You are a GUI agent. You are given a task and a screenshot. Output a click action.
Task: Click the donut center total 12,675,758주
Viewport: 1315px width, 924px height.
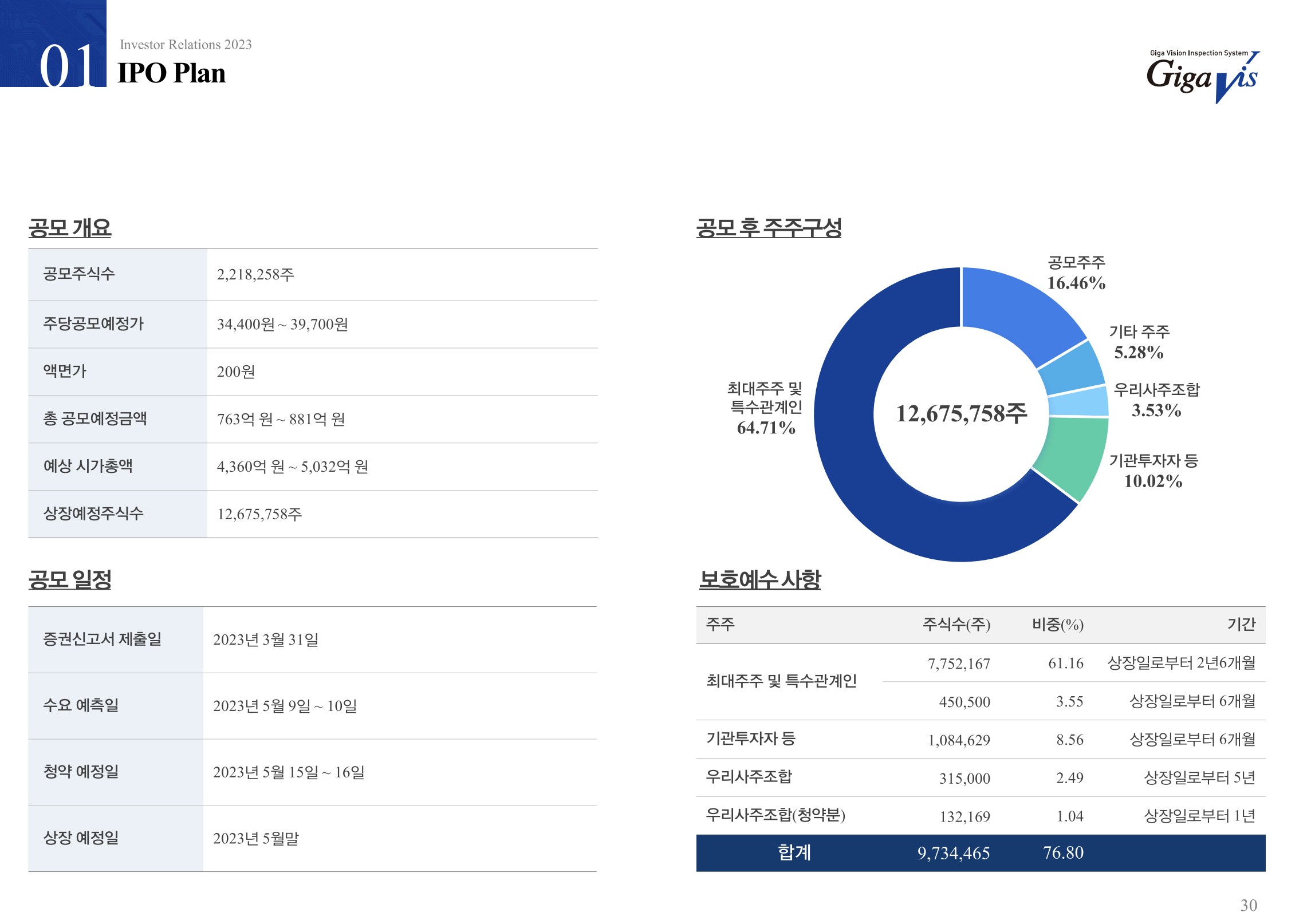[961, 413]
